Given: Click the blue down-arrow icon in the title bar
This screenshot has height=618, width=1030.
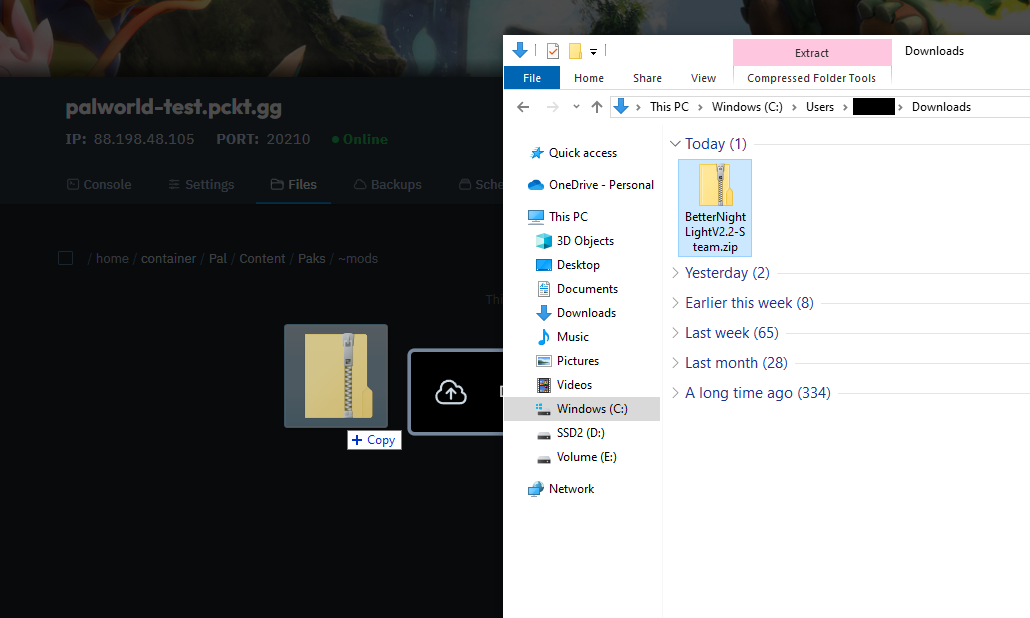Looking at the screenshot, I should [520, 51].
